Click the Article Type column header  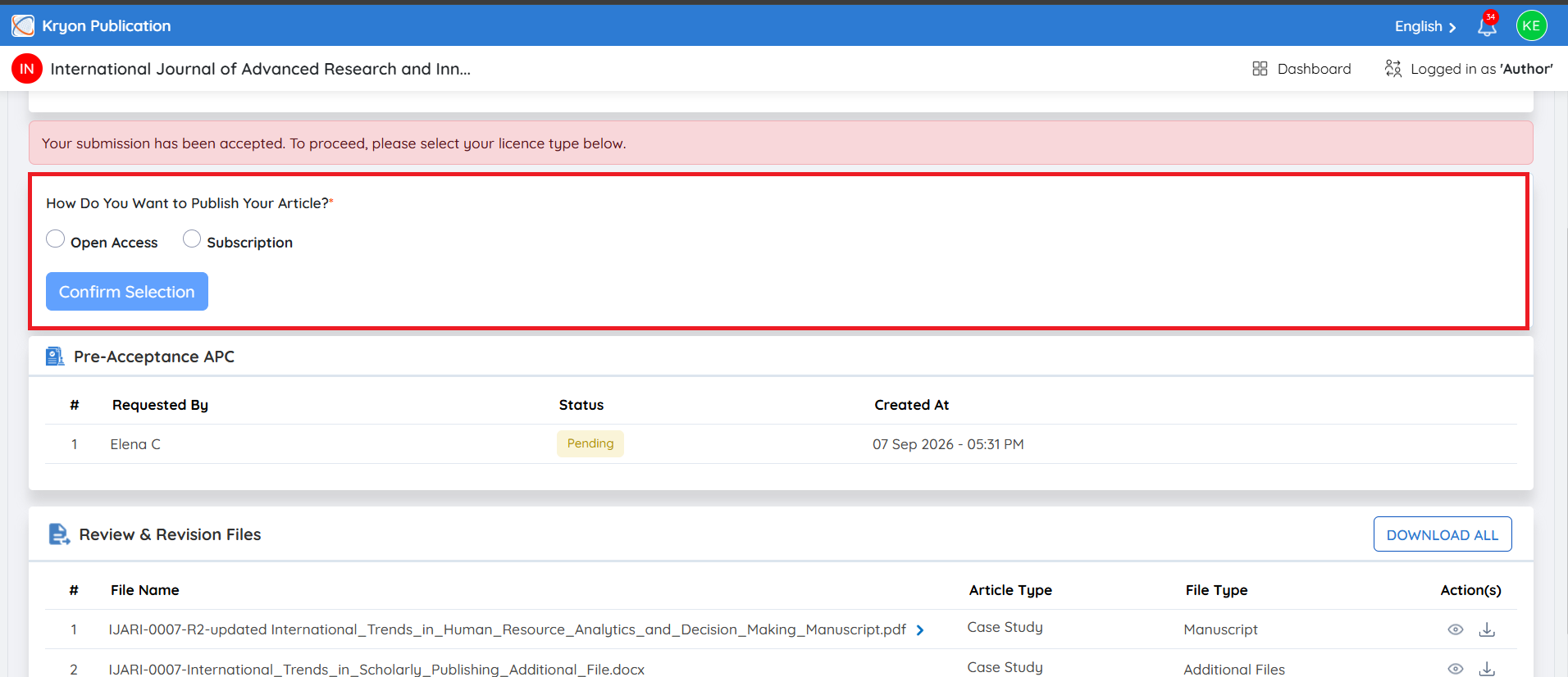click(1010, 590)
